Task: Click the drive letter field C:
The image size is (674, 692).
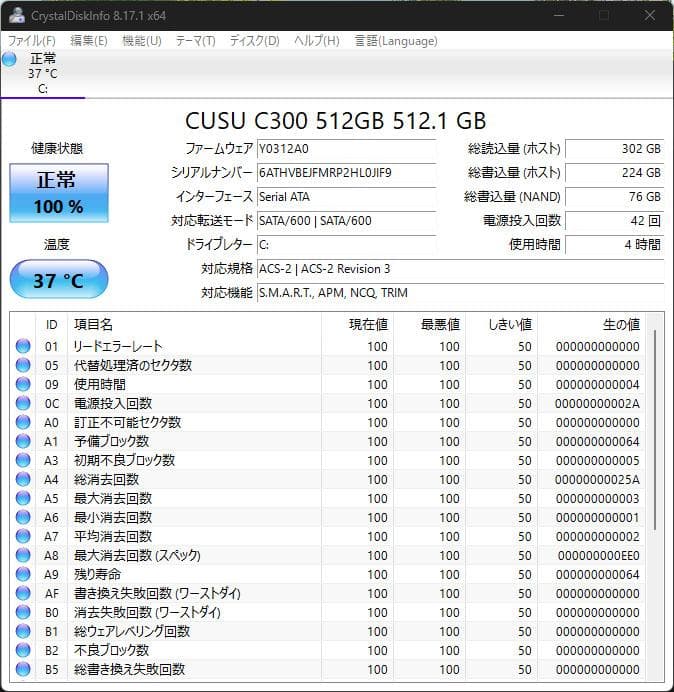Action: point(346,244)
